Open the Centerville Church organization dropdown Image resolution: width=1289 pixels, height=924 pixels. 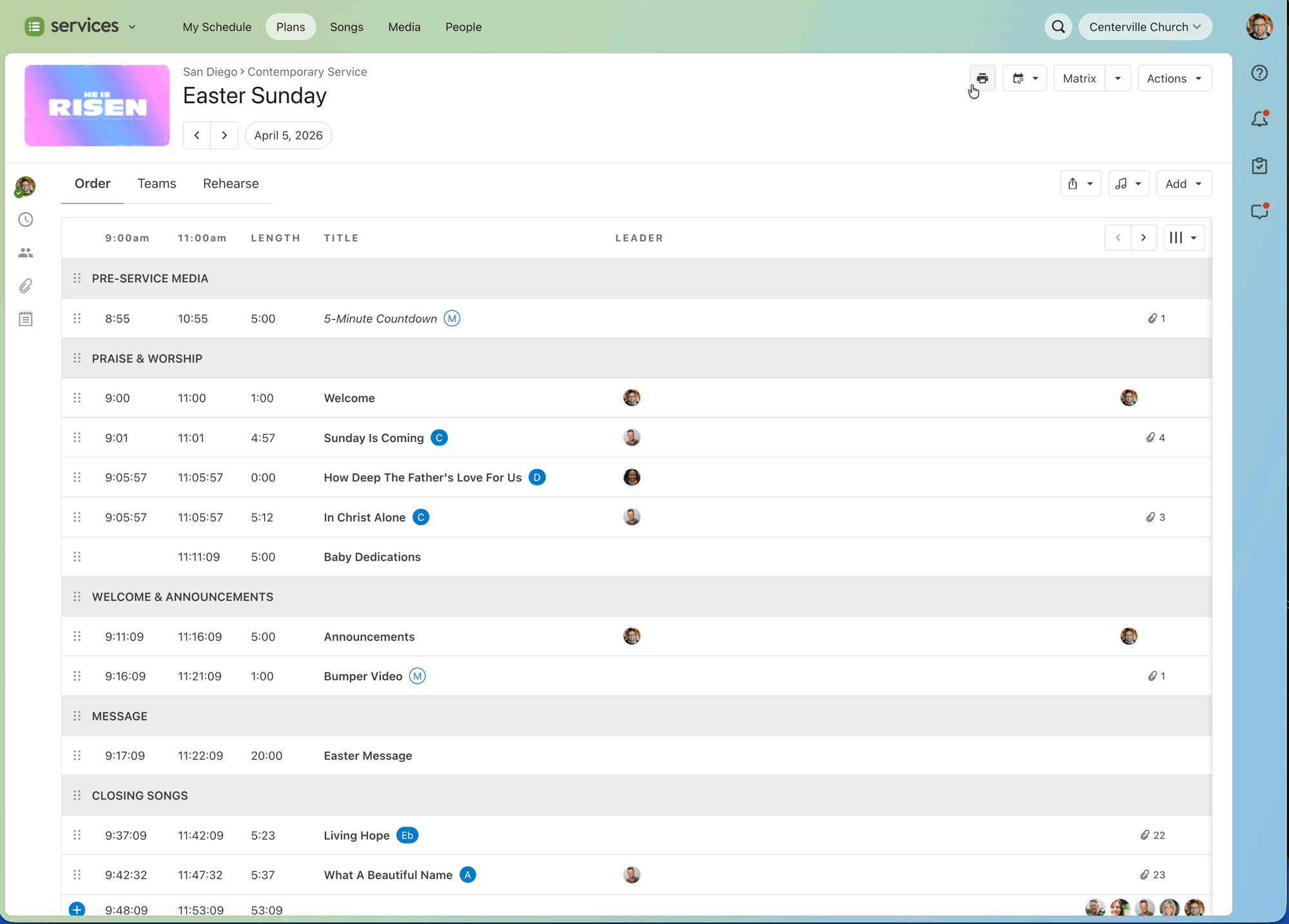click(x=1145, y=27)
